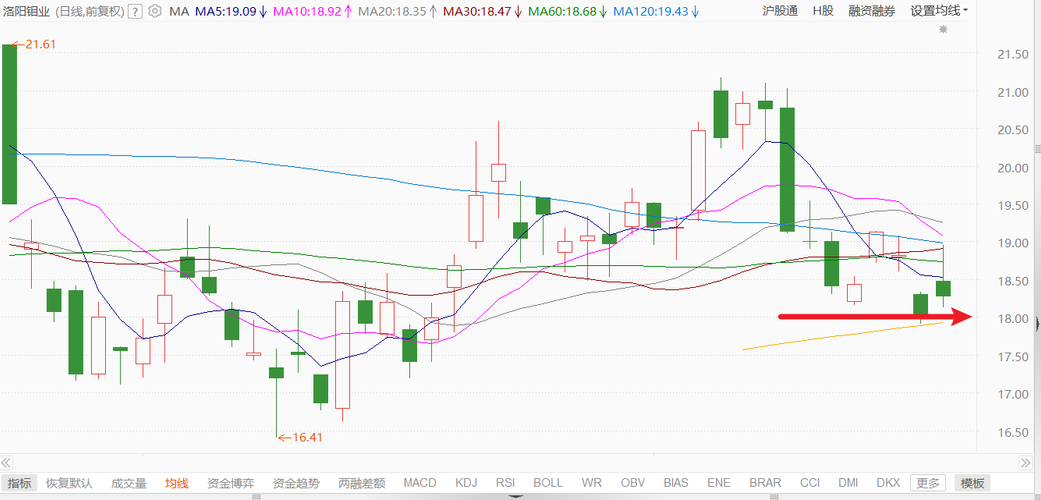The image size is (1041, 500).
Task: Select the BRAR indicator tab
Action: 765,483
